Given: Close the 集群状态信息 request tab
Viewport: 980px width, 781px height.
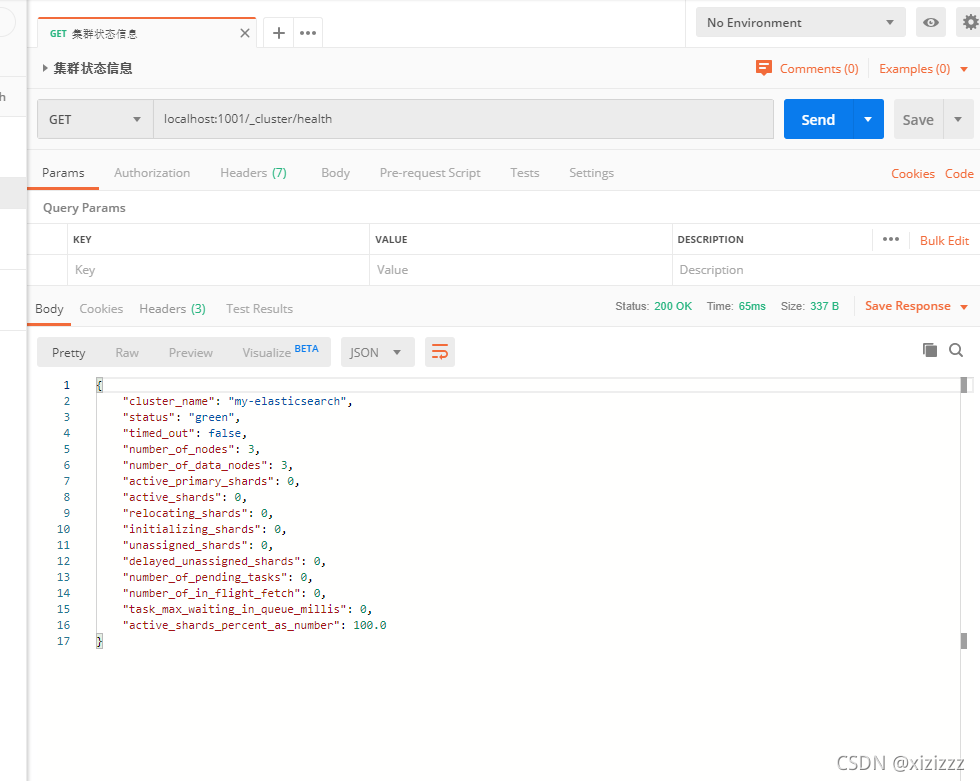Looking at the screenshot, I should pos(245,33).
